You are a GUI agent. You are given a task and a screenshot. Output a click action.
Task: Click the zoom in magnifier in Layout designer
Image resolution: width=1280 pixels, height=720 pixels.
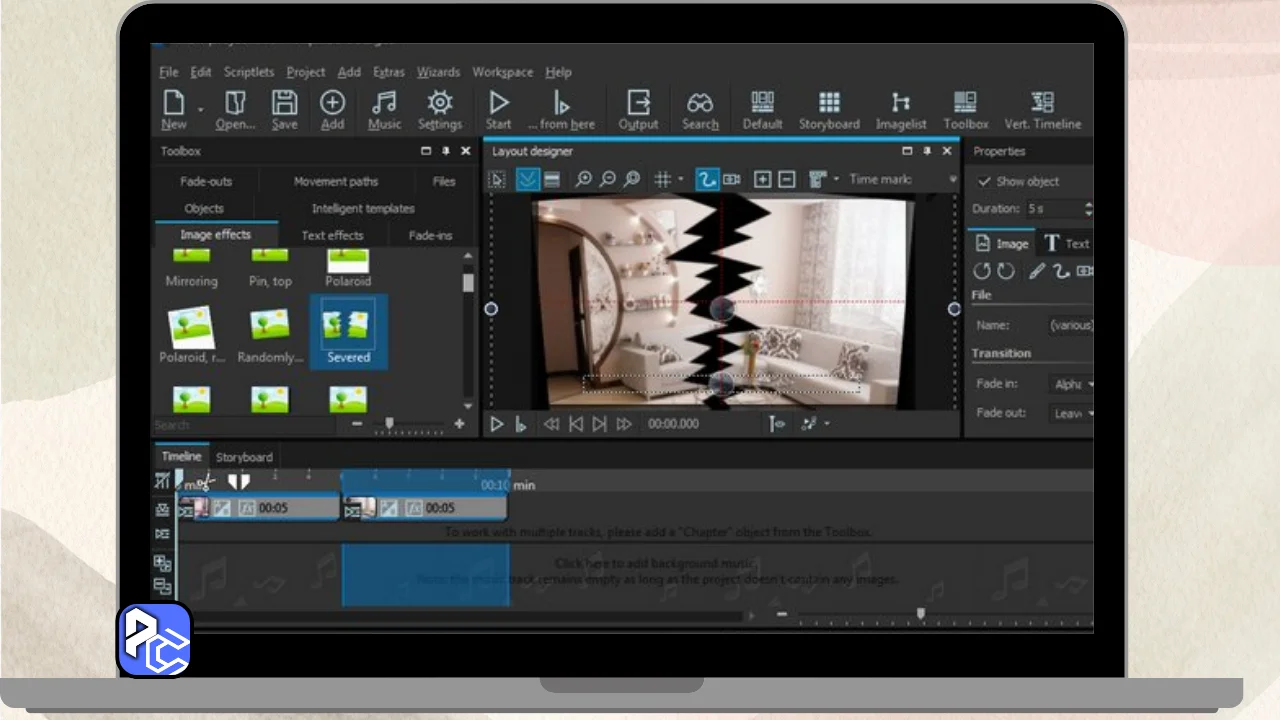coord(583,180)
